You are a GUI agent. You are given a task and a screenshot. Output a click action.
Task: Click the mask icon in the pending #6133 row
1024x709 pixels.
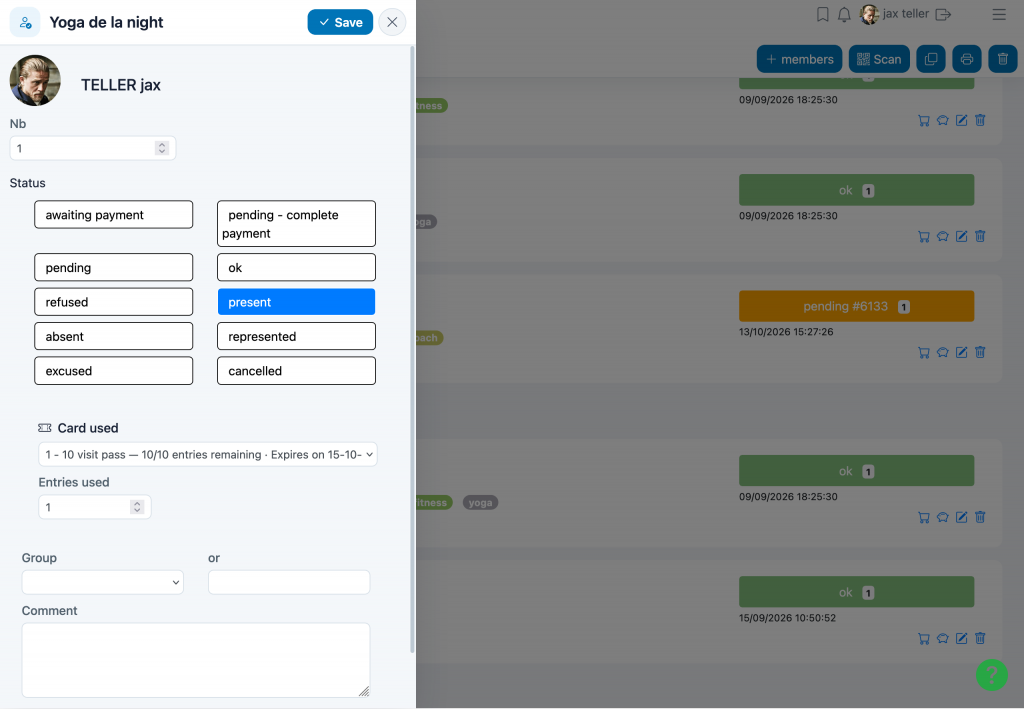[x=942, y=353]
